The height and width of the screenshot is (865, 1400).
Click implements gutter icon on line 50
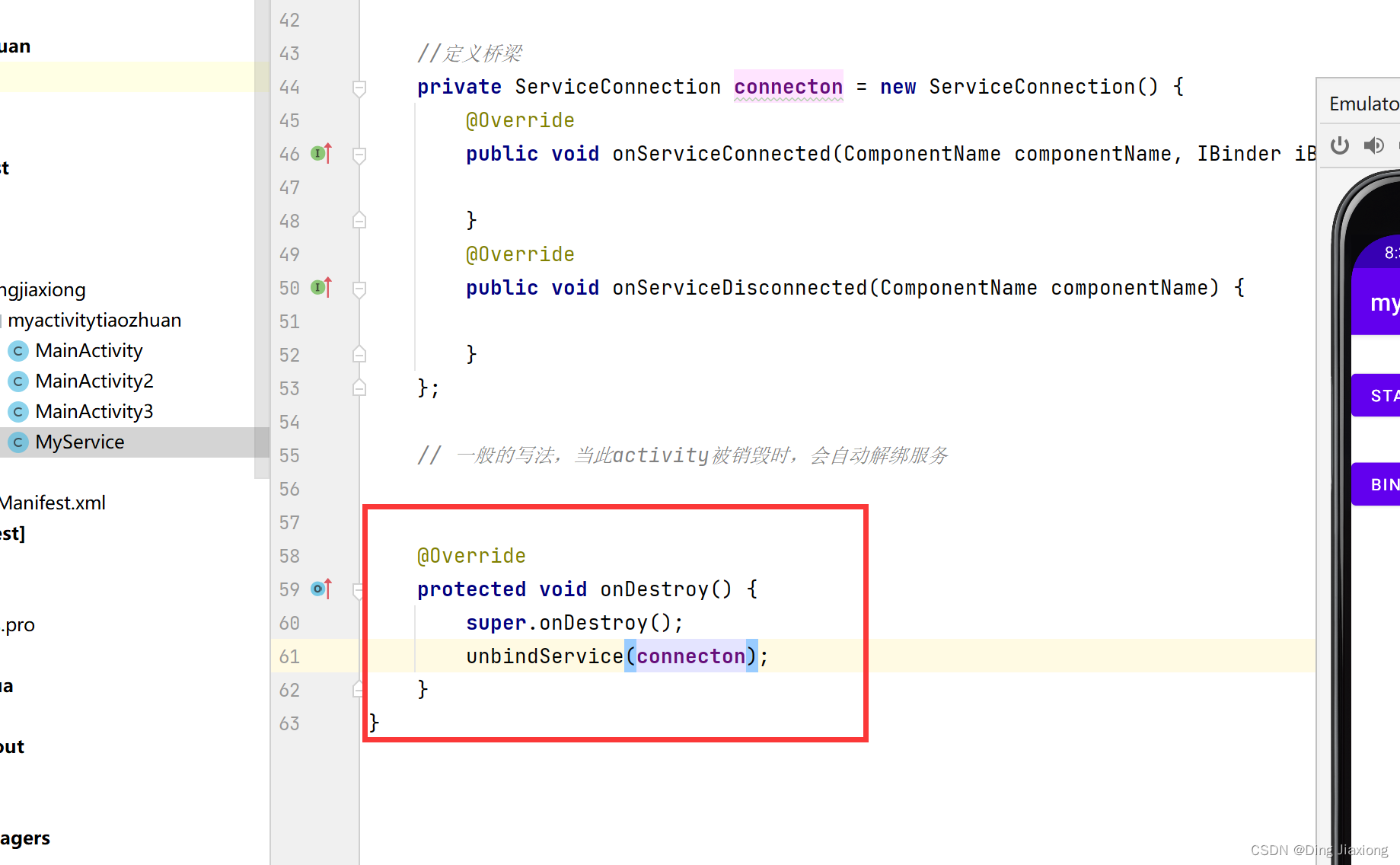(x=321, y=288)
